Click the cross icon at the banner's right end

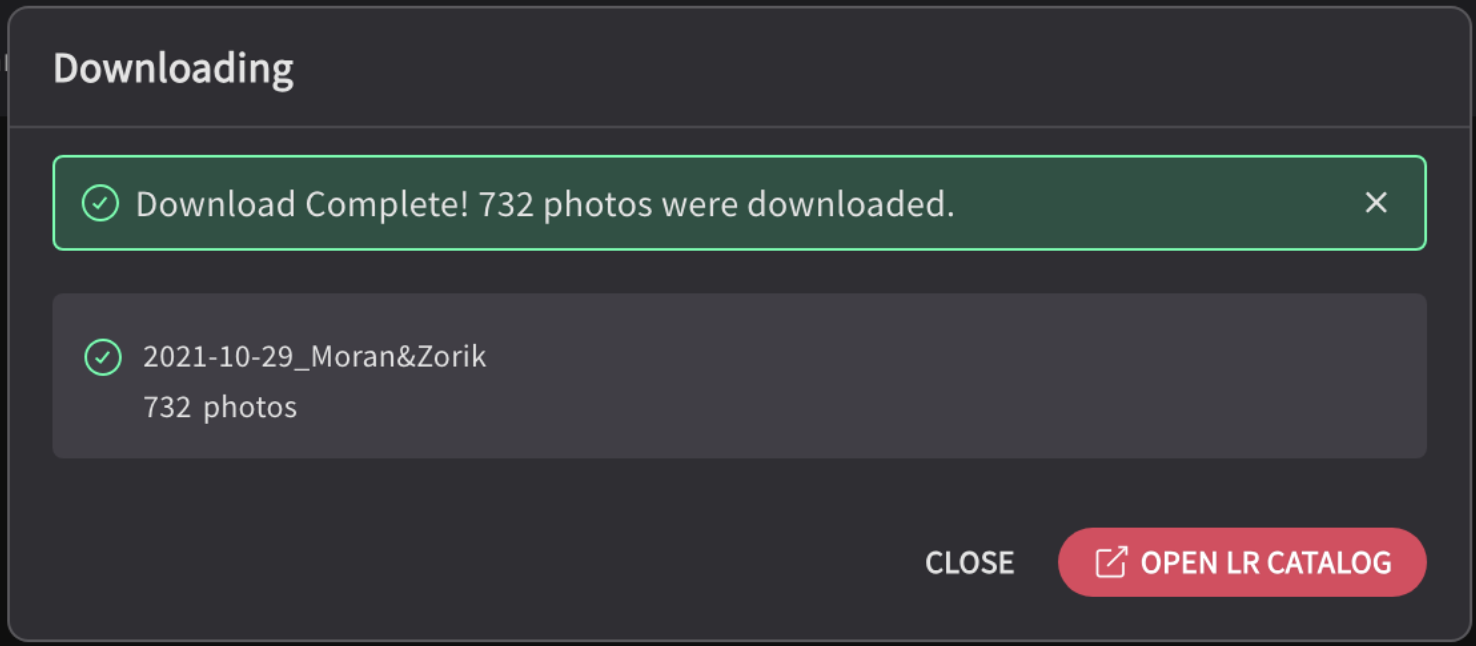1376,203
